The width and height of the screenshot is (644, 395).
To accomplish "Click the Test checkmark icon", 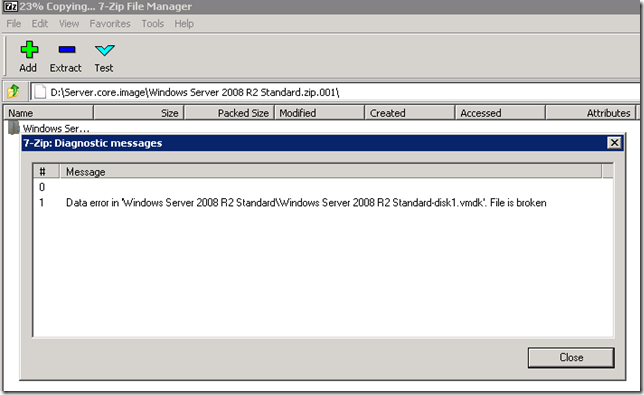I will coord(104,50).
